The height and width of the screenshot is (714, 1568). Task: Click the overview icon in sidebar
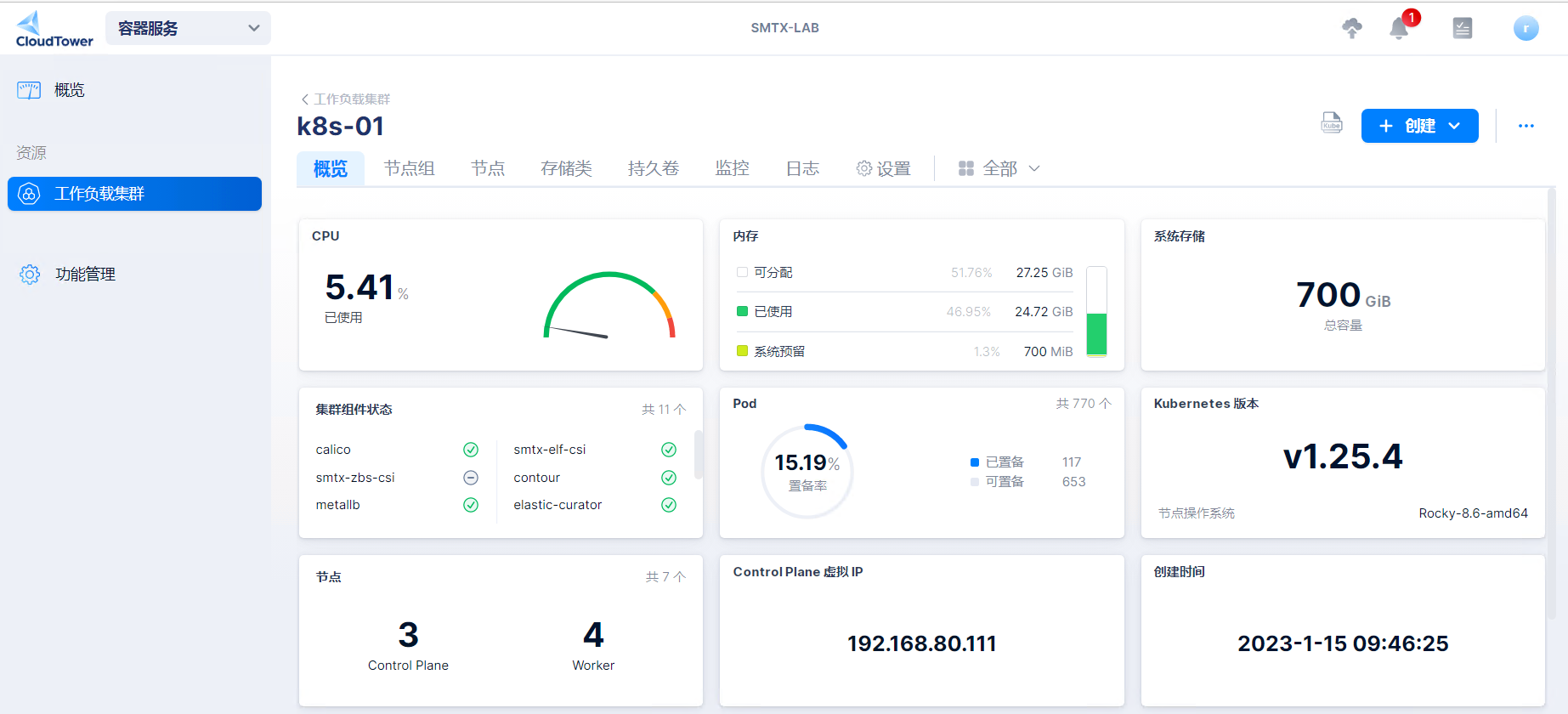pyautogui.click(x=29, y=90)
